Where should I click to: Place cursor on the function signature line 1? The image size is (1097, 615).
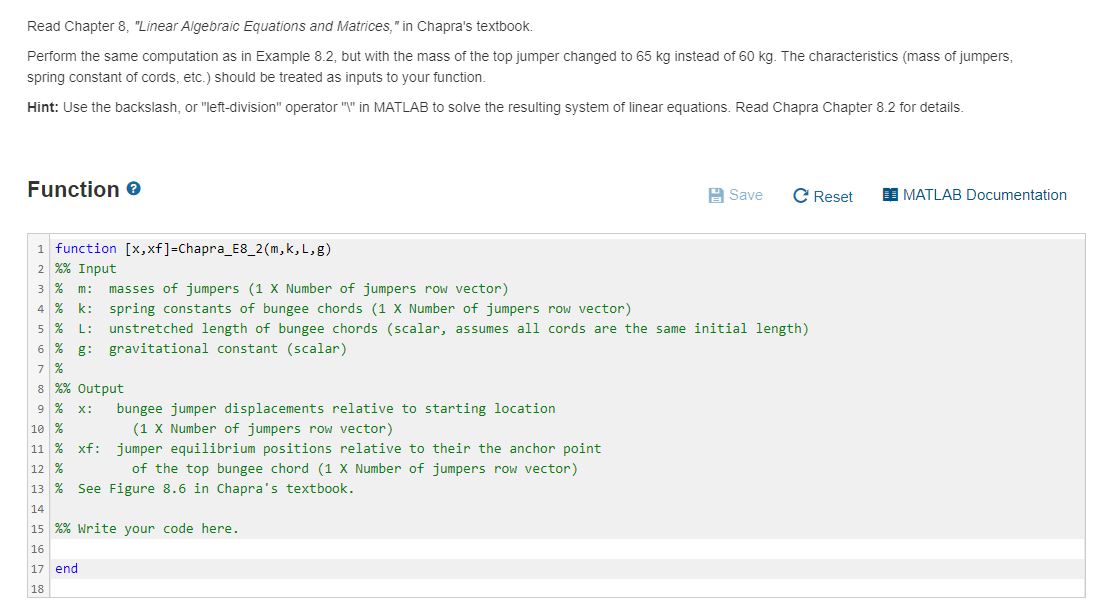click(200, 248)
